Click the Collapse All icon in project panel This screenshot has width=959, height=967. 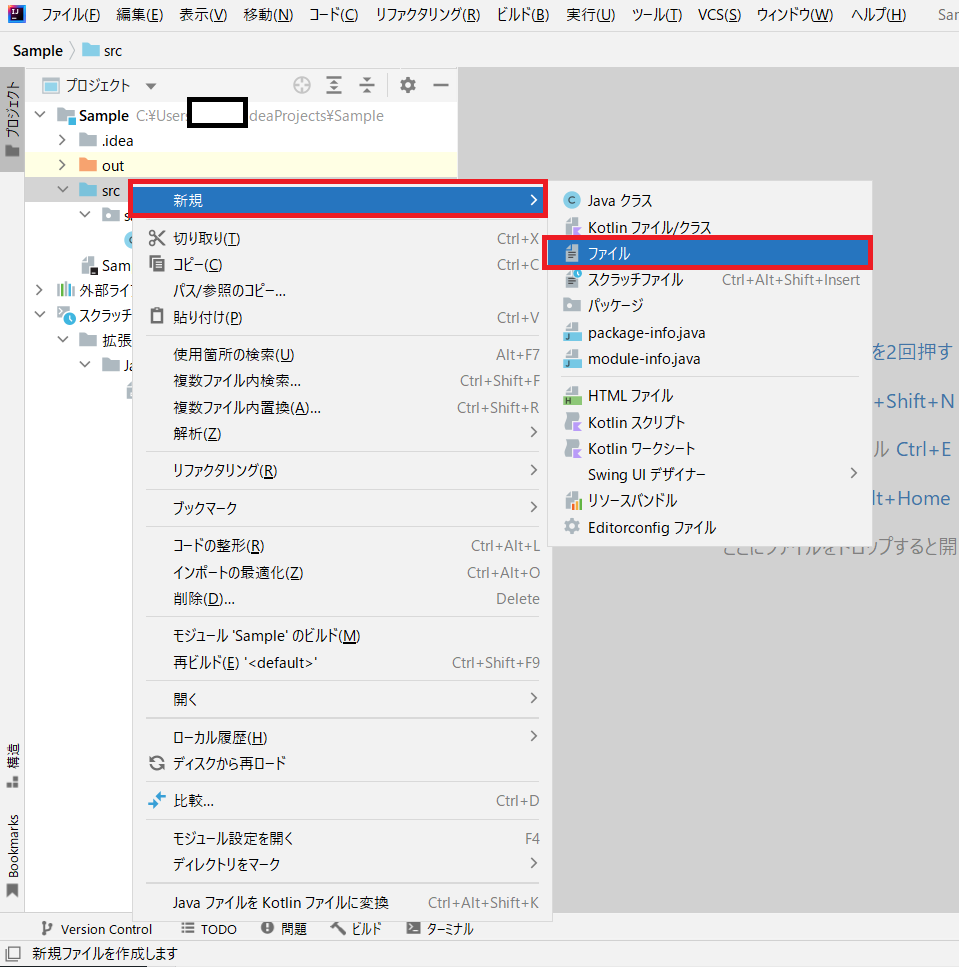pyautogui.click(x=367, y=85)
